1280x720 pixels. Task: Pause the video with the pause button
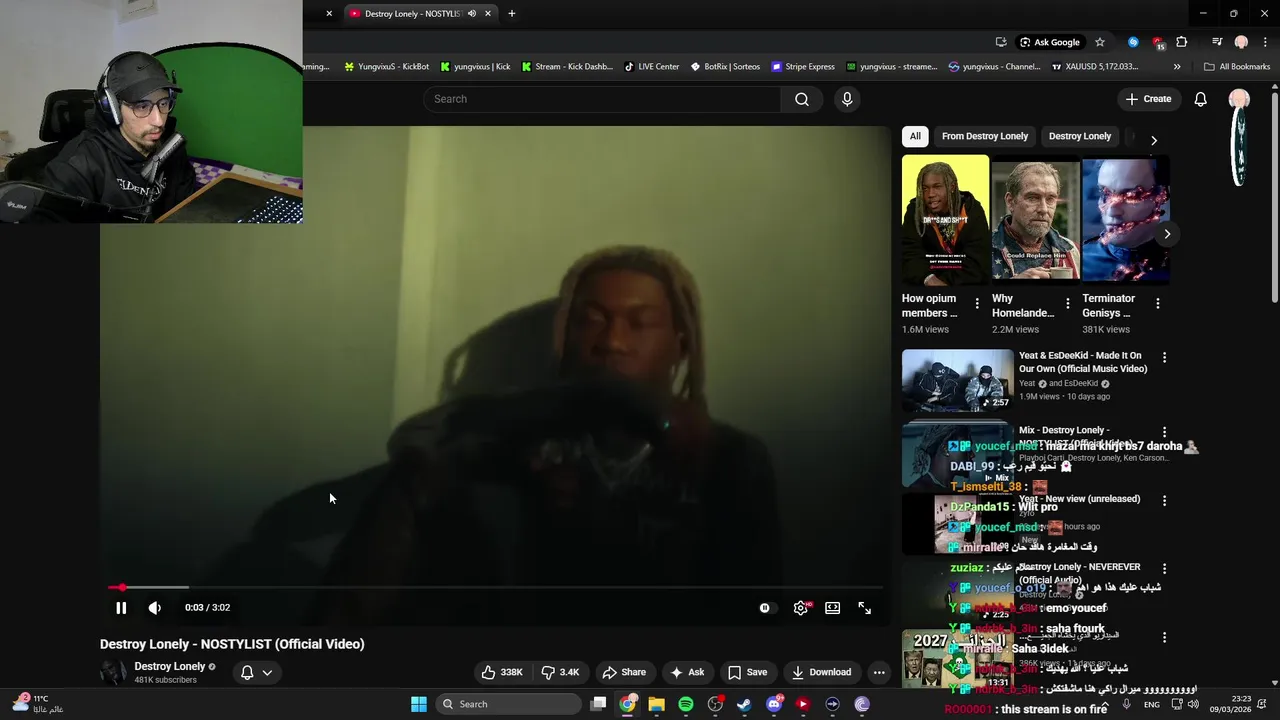(121, 608)
